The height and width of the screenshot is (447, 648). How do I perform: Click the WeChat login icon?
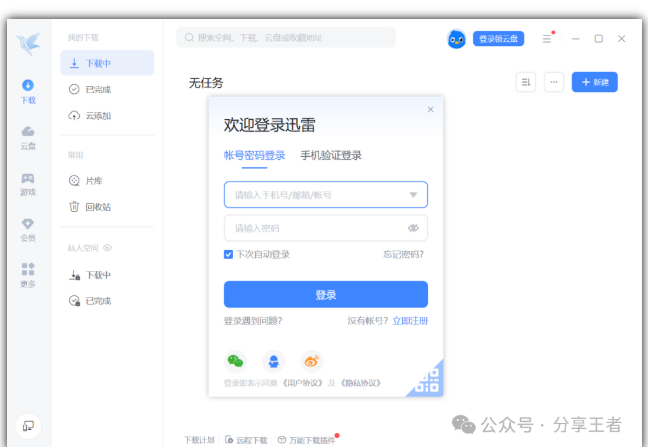click(x=235, y=361)
